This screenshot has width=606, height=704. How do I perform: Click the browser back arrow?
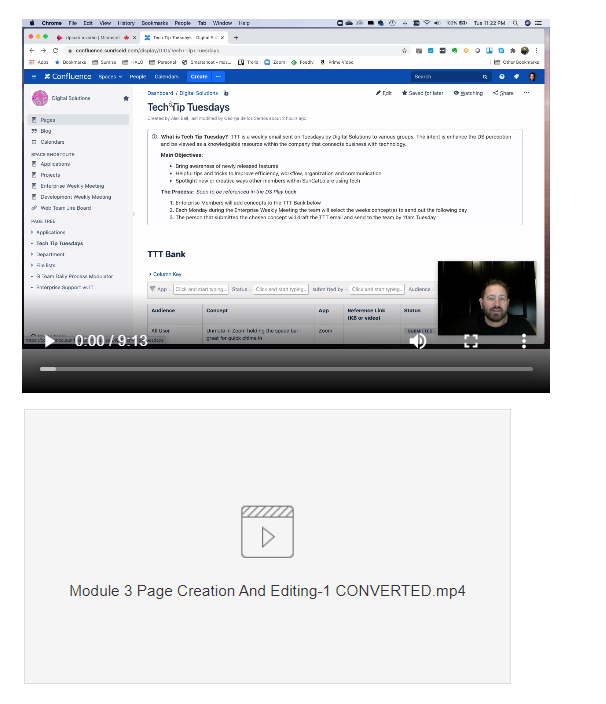click(x=31, y=51)
